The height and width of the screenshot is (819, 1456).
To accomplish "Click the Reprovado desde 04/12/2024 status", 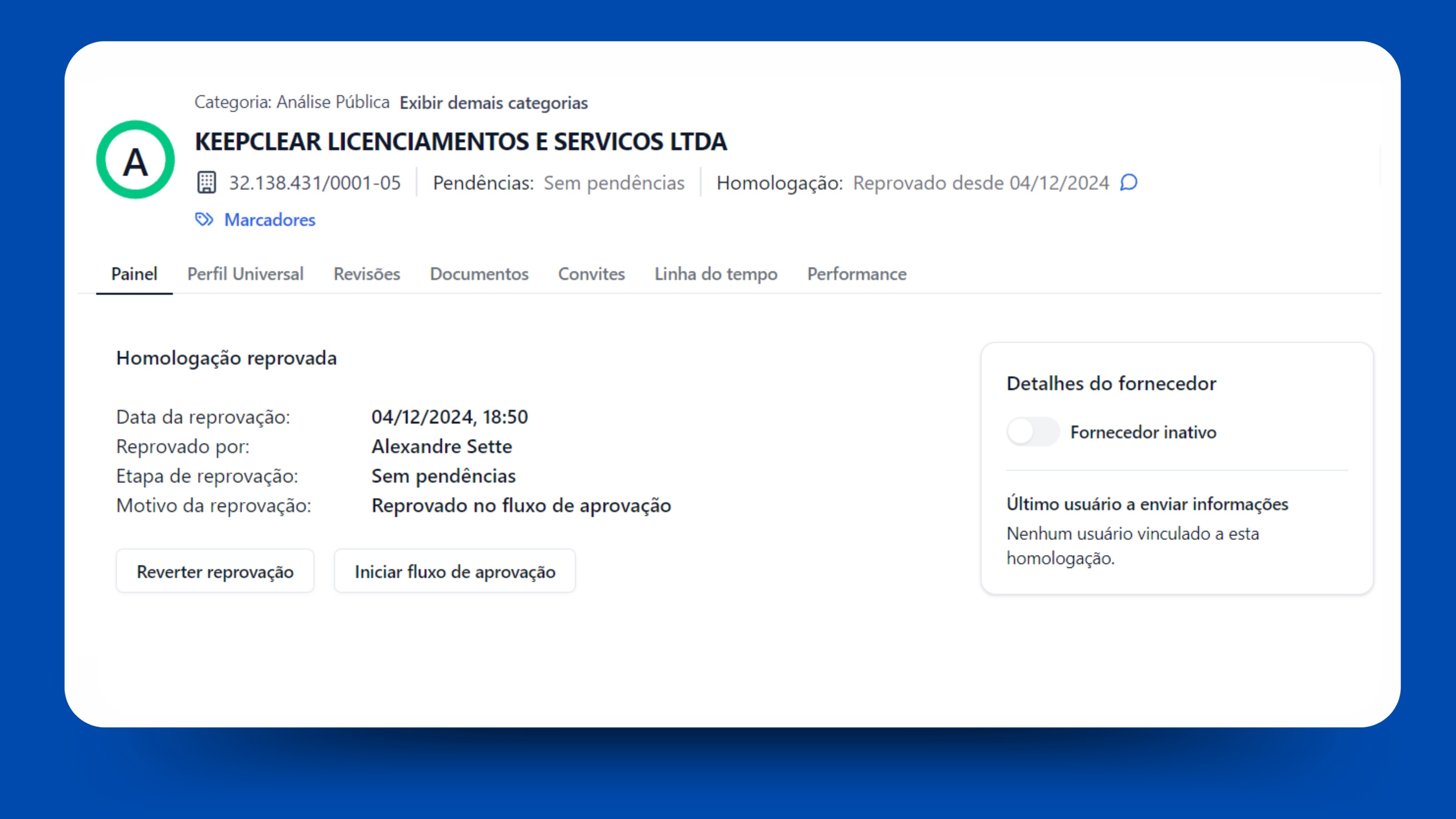I will point(981,183).
